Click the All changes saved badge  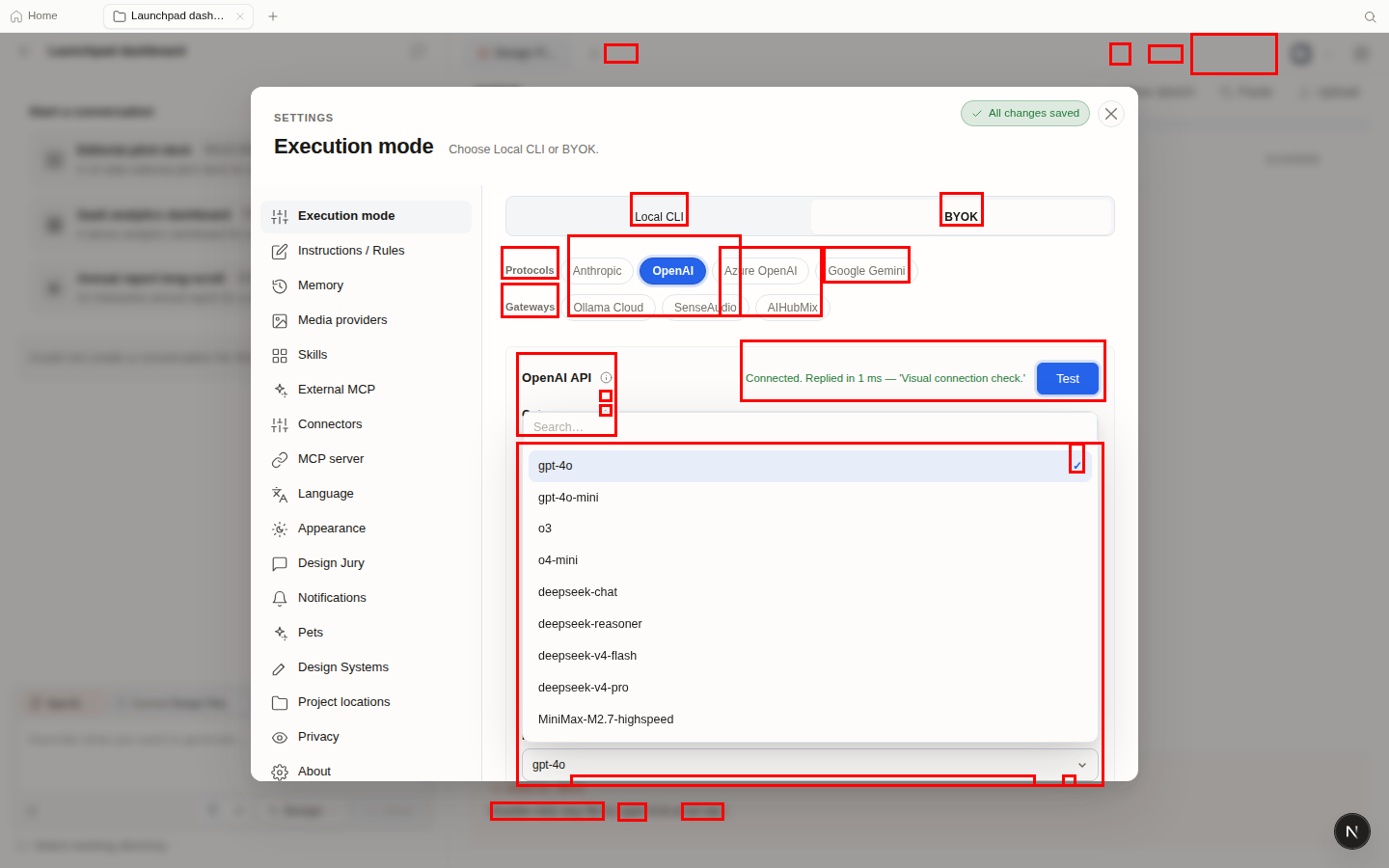(x=1025, y=114)
